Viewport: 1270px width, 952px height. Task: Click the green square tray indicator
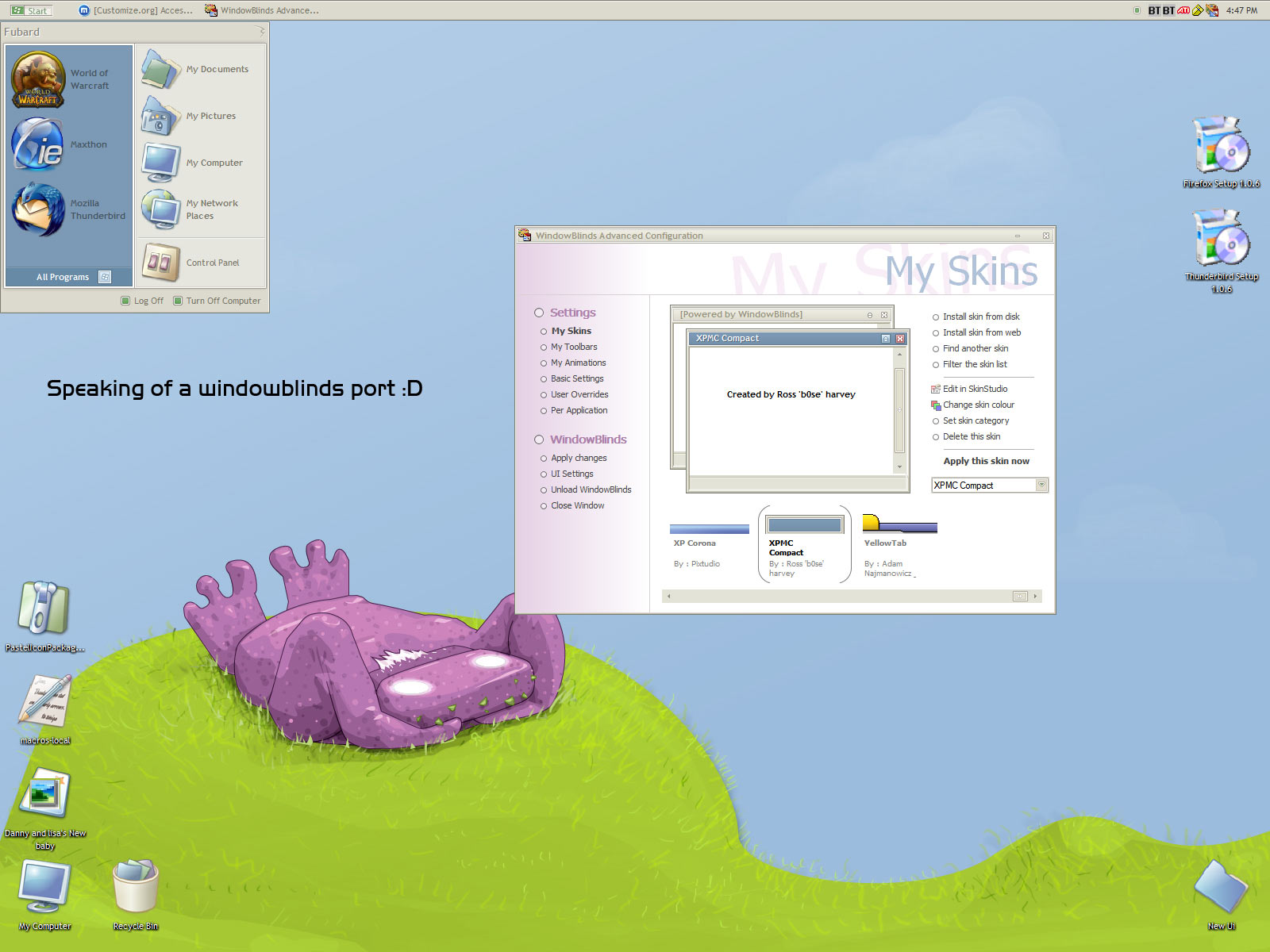(1137, 10)
